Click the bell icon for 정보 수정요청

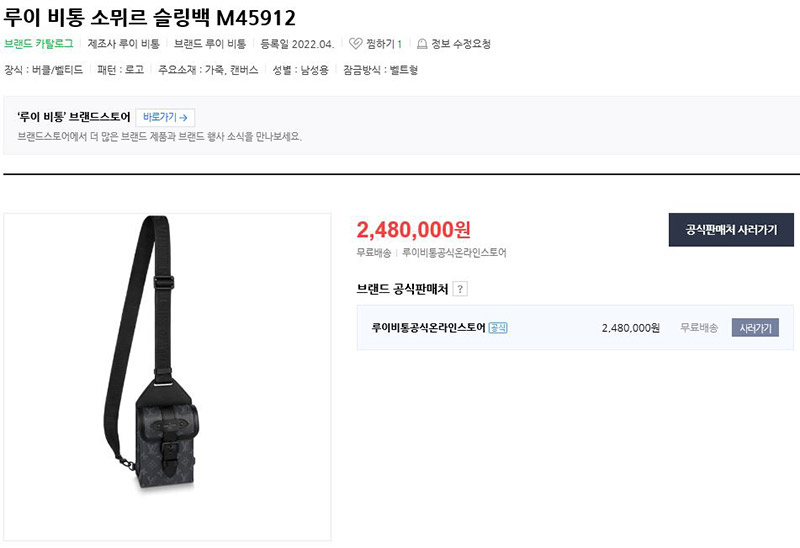click(x=422, y=44)
